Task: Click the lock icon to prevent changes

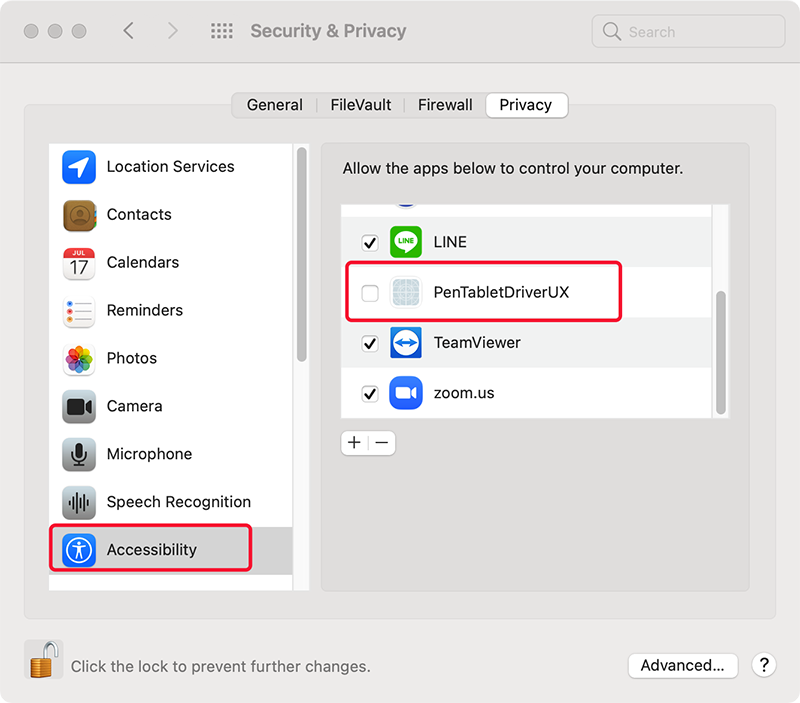Action: click(43, 660)
